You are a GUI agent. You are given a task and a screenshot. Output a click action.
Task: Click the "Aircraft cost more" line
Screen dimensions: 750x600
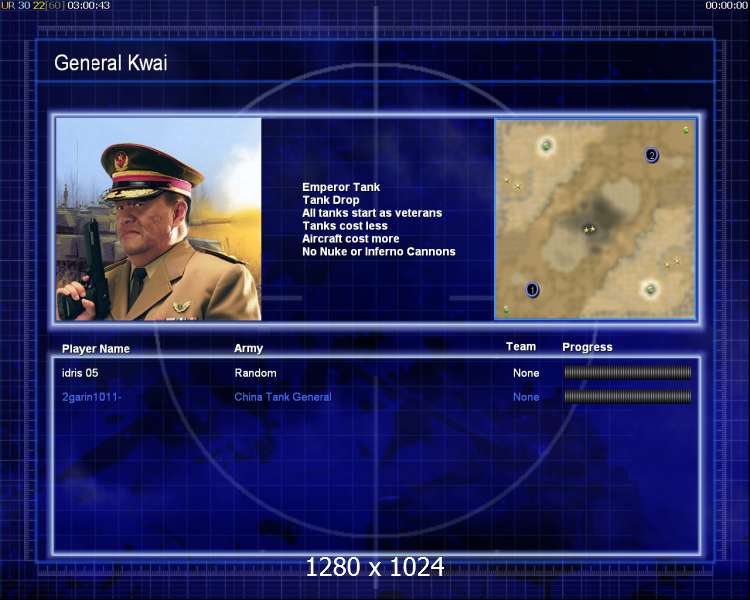351,239
